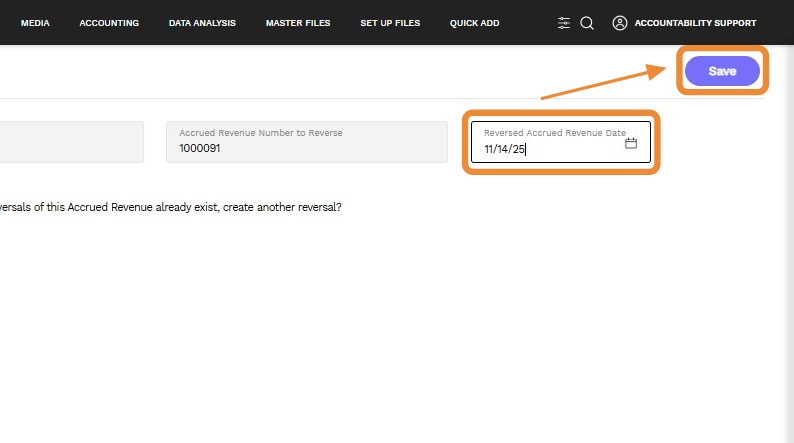The width and height of the screenshot is (794, 443).
Task: Open ACCOUNTABILITY SUPPORT account menu
Action: (x=695, y=23)
